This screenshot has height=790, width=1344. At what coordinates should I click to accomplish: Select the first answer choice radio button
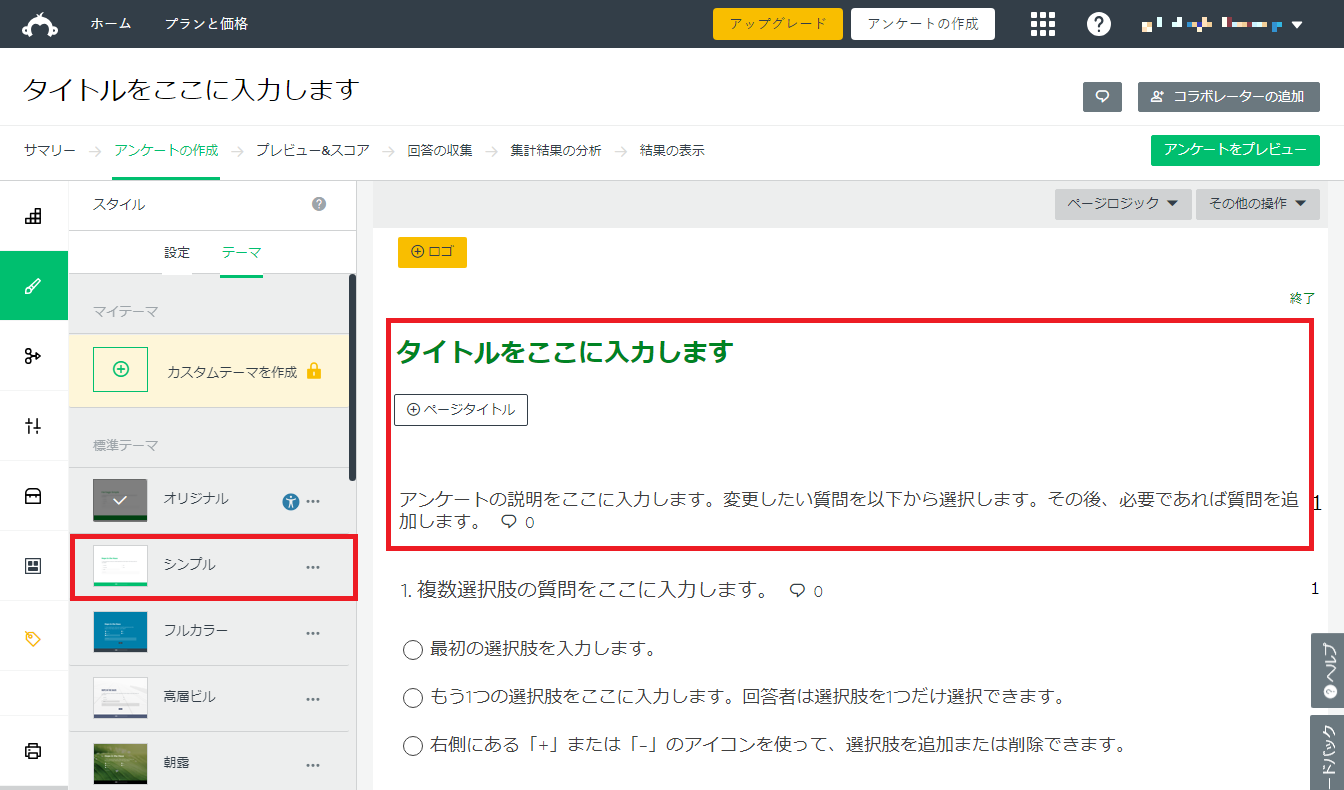click(x=413, y=650)
